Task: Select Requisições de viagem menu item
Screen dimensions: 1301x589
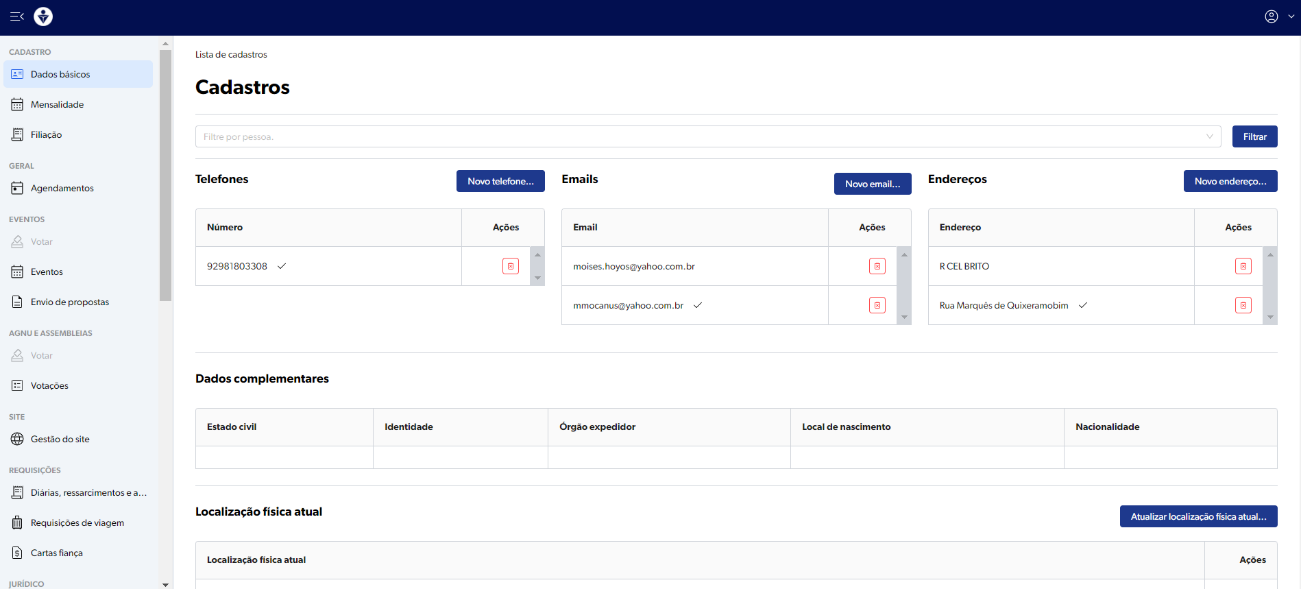Action: point(77,522)
